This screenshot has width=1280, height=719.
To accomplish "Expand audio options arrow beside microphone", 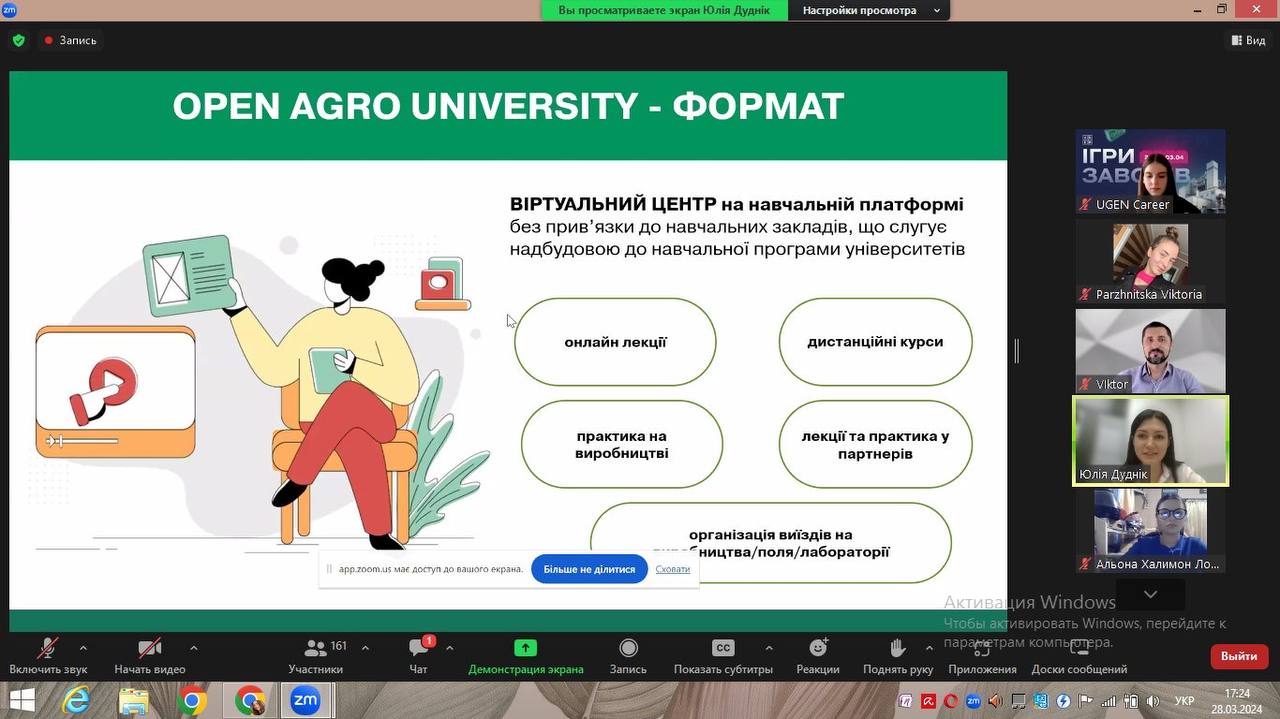I will pos(83,647).
